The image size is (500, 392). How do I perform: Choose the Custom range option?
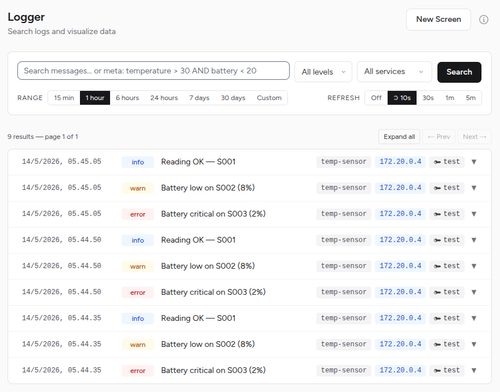pyautogui.click(x=269, y=98)
